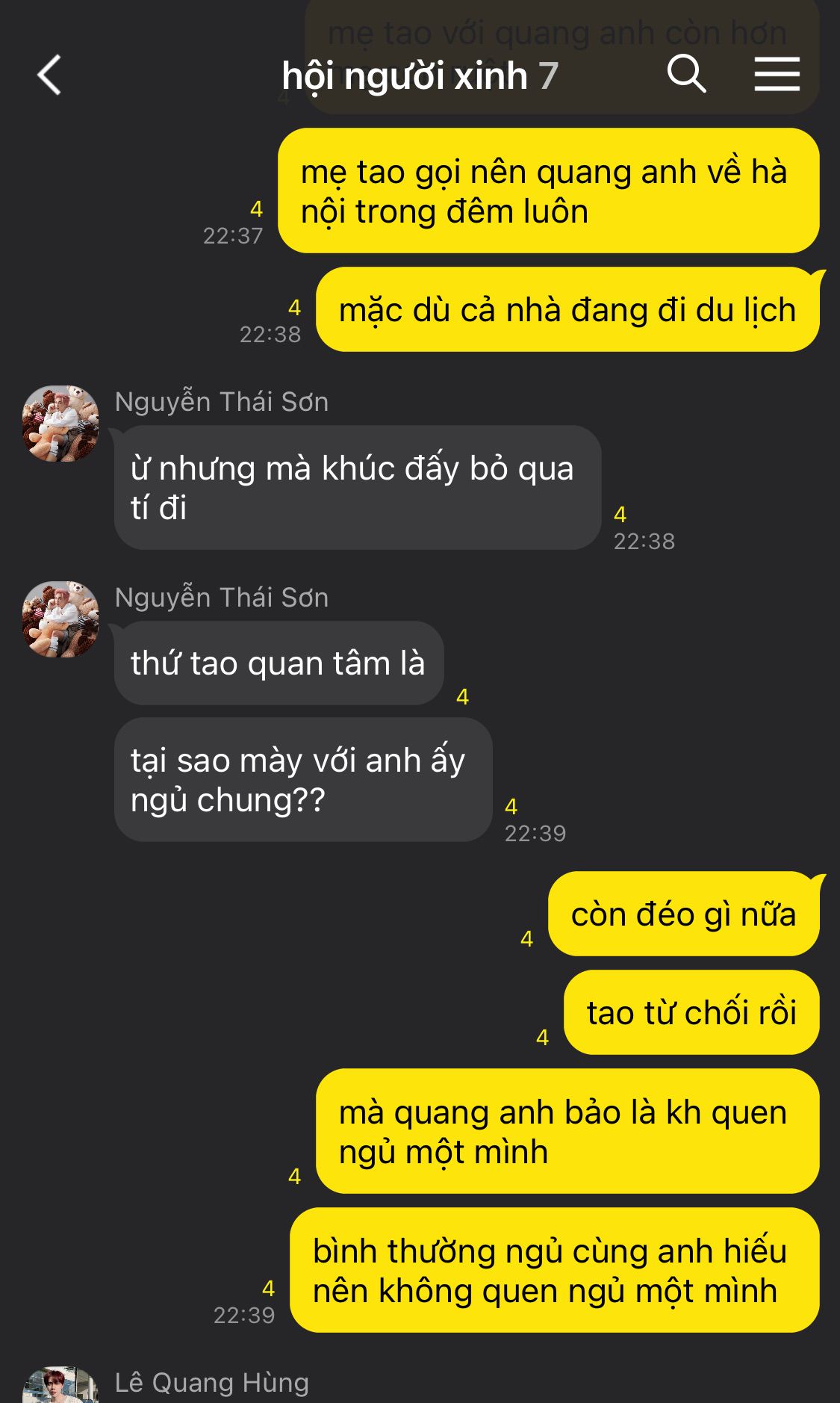Select message 'tao từ chối rồi'
Viewport: 840px width, 1403px height.
[691, 1013]
